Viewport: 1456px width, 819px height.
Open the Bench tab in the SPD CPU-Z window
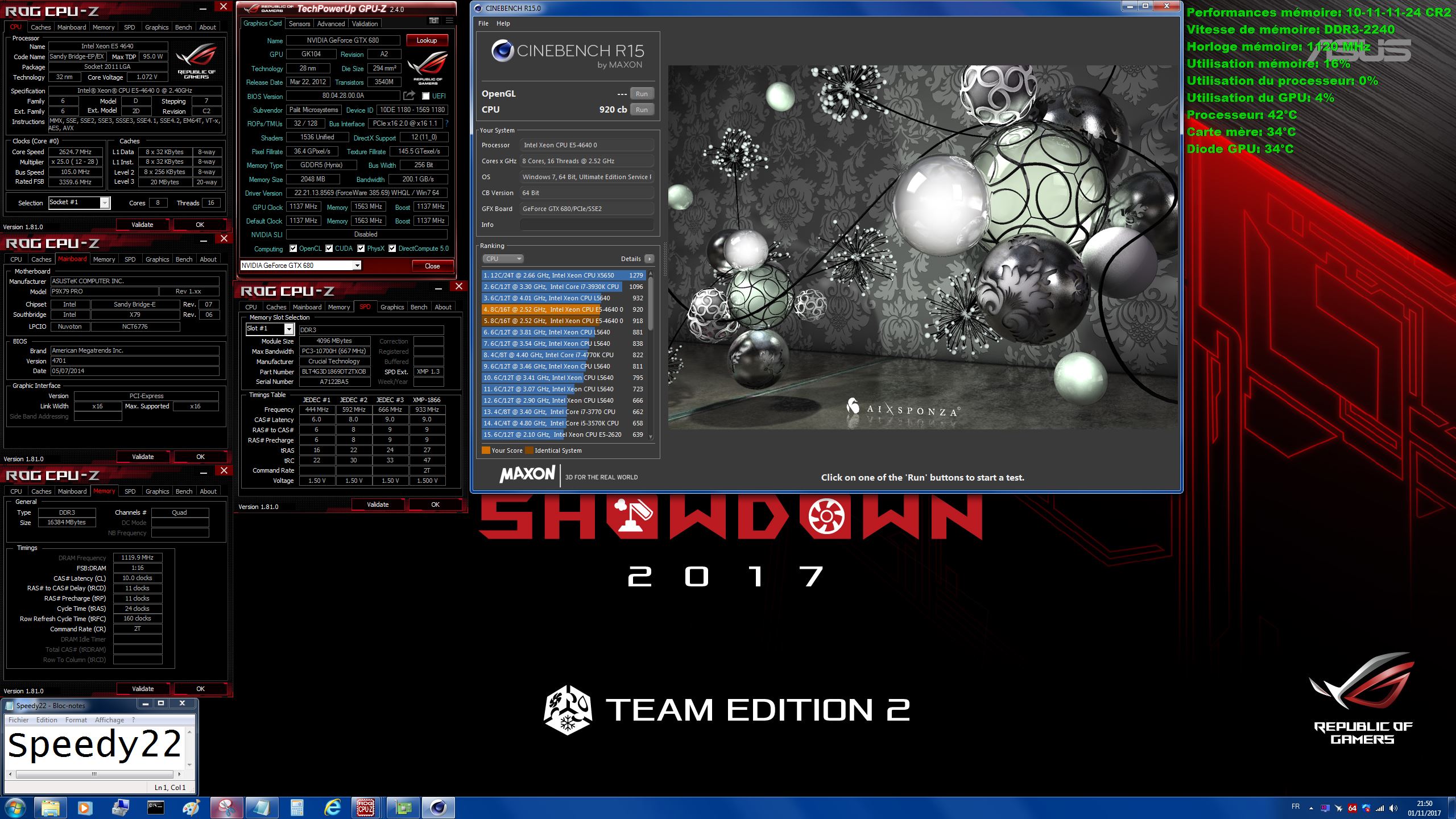pos(419,307)
